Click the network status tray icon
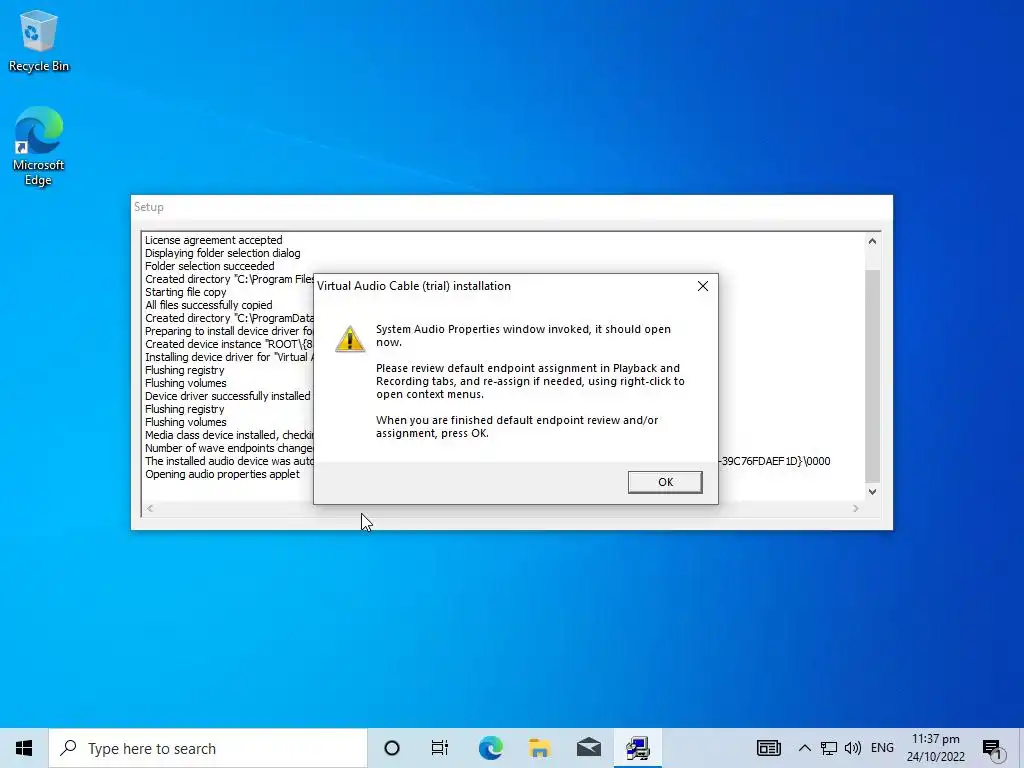 [829, 748]
